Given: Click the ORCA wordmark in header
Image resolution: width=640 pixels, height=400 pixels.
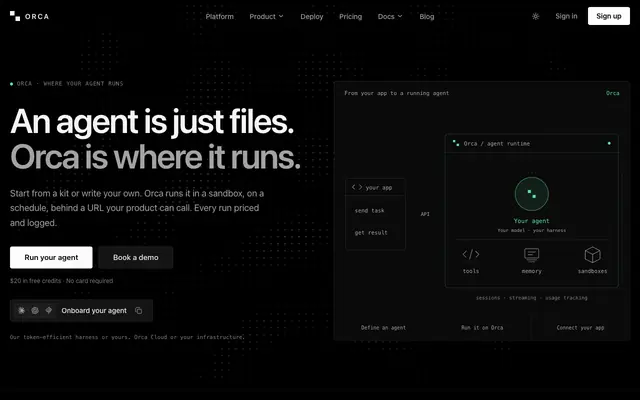Looking at the screenshot, I should [x=37, y=16].
